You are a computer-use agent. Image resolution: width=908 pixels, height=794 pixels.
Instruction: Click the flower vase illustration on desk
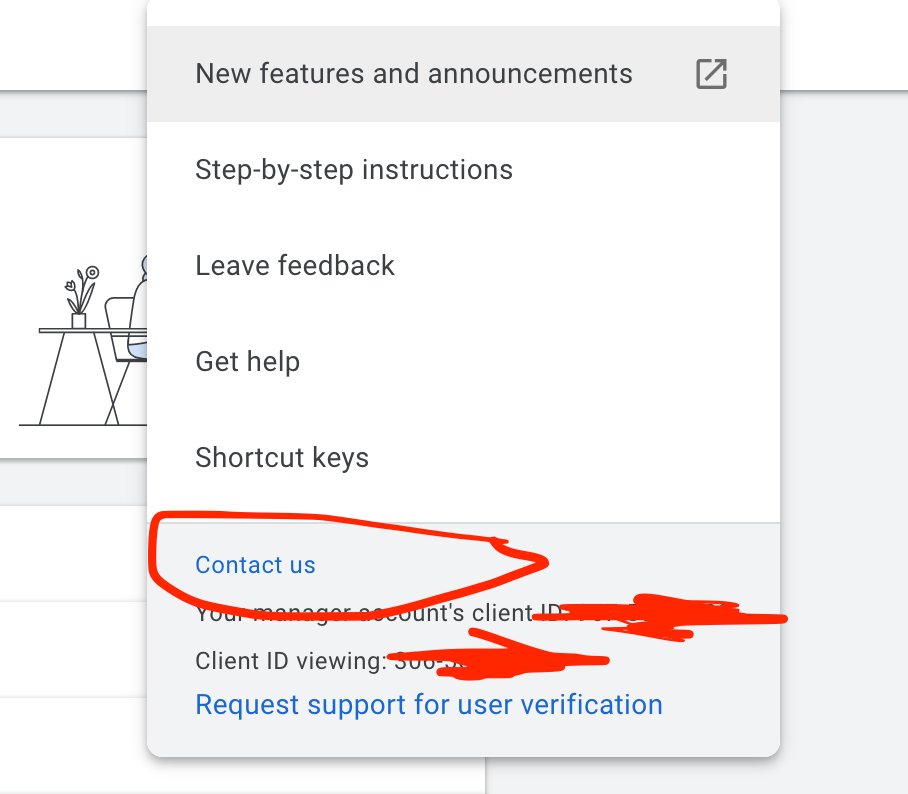click(80, 297)
